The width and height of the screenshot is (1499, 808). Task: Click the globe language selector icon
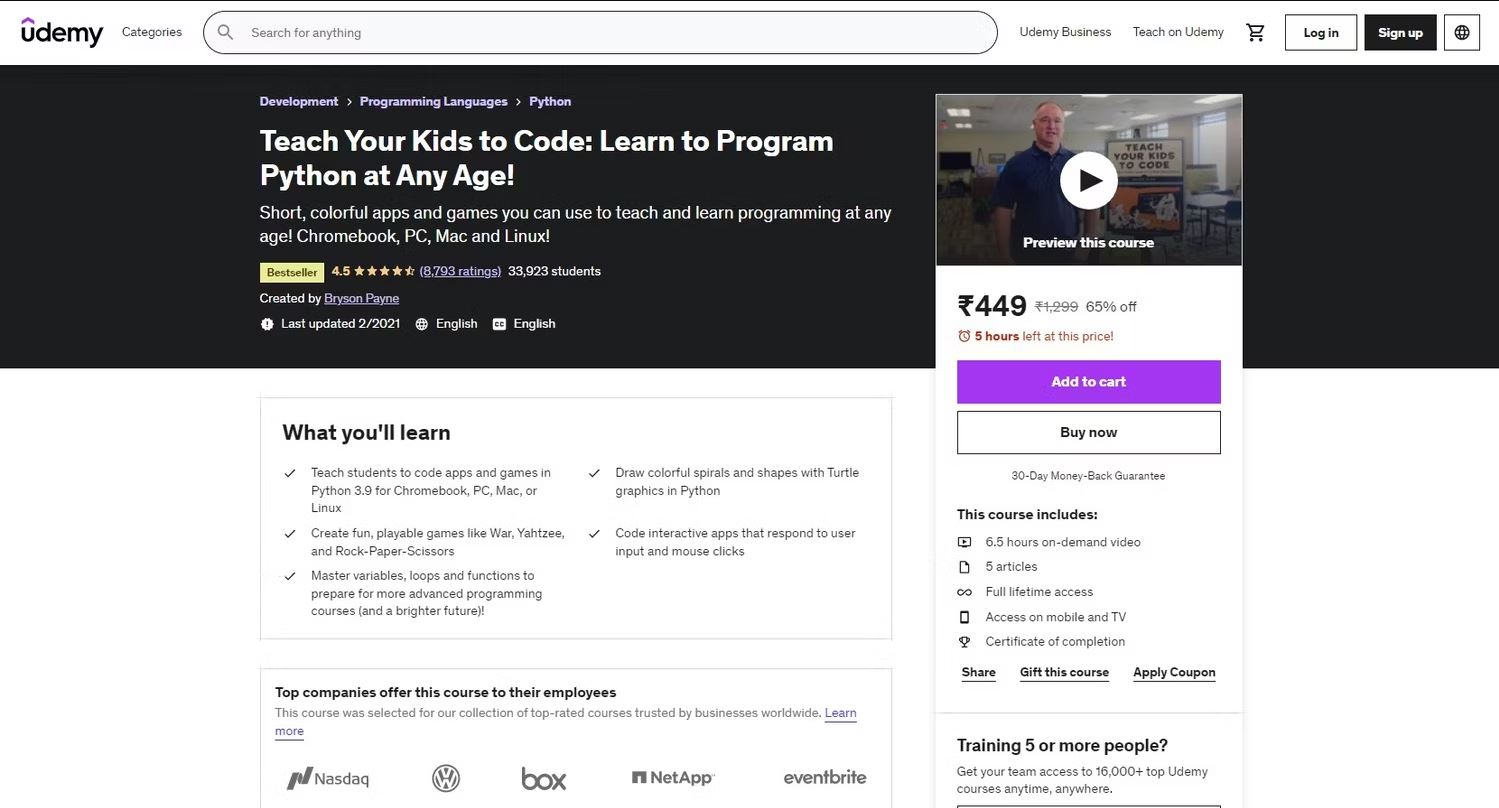pyautogui.click(x=1462, y=33)
